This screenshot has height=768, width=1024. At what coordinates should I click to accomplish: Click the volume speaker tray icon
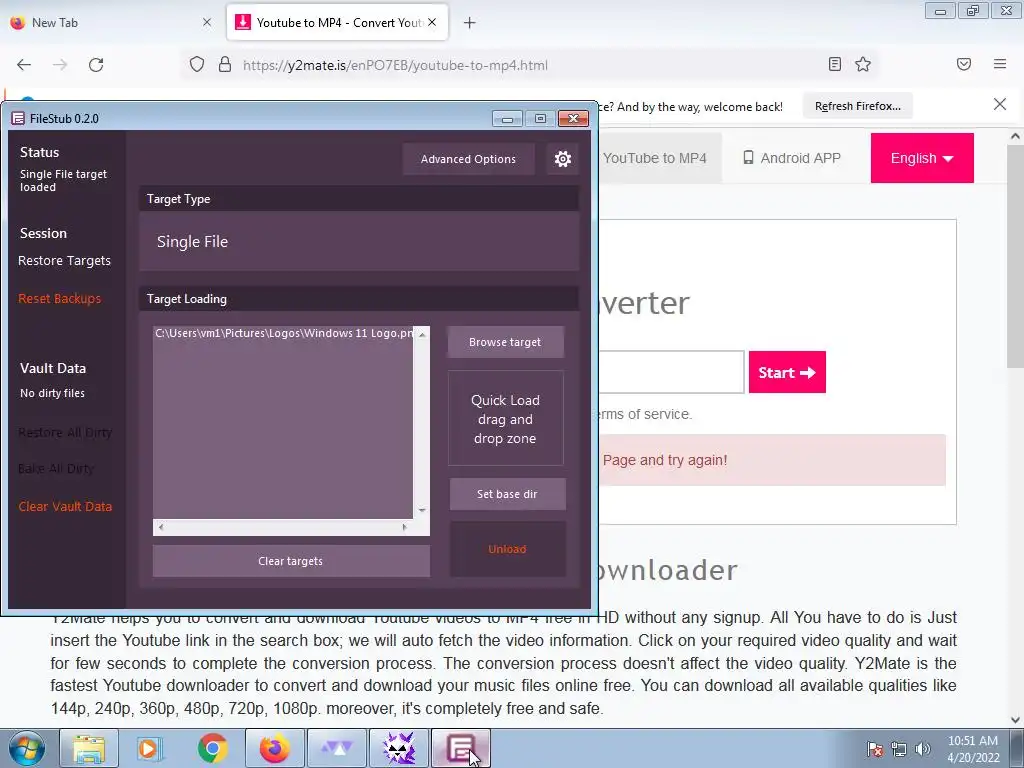pyautogui.click(x=923, y=749)
